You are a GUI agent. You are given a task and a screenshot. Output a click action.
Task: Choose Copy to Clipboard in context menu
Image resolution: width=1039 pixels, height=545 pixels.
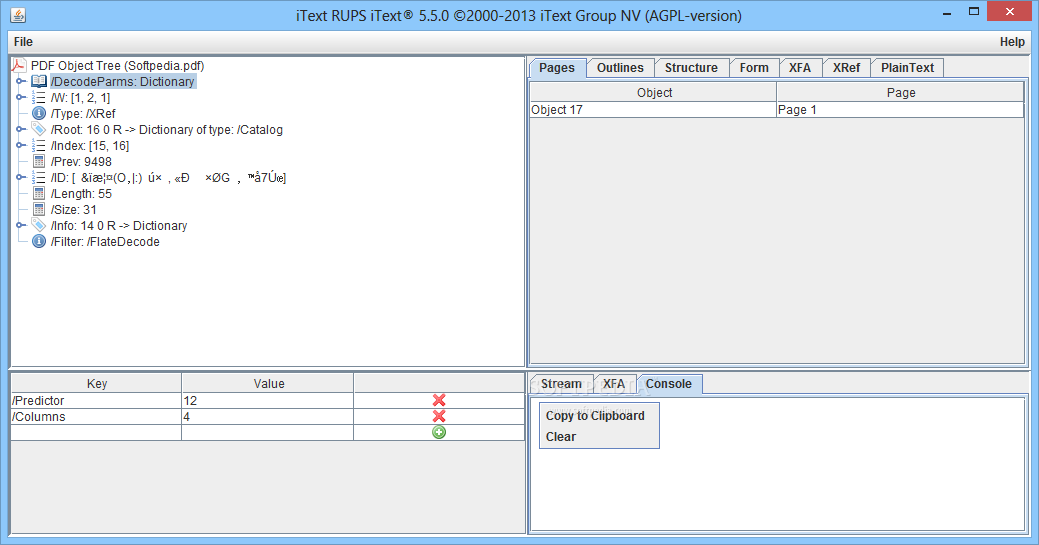(x=595, y=416)
